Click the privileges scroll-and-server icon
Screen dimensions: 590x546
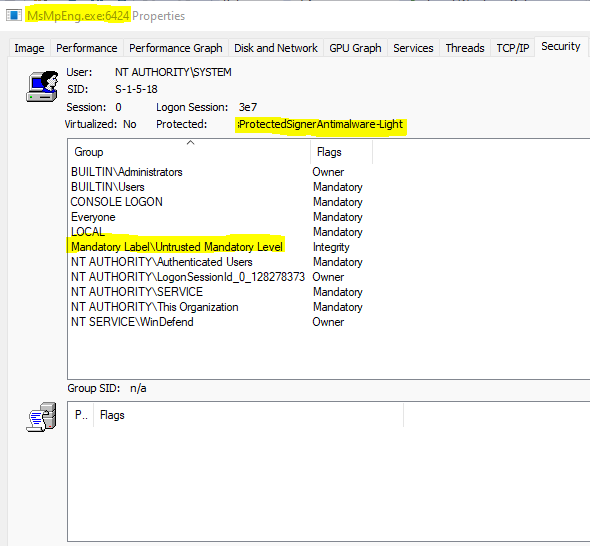tap(42, 417)
